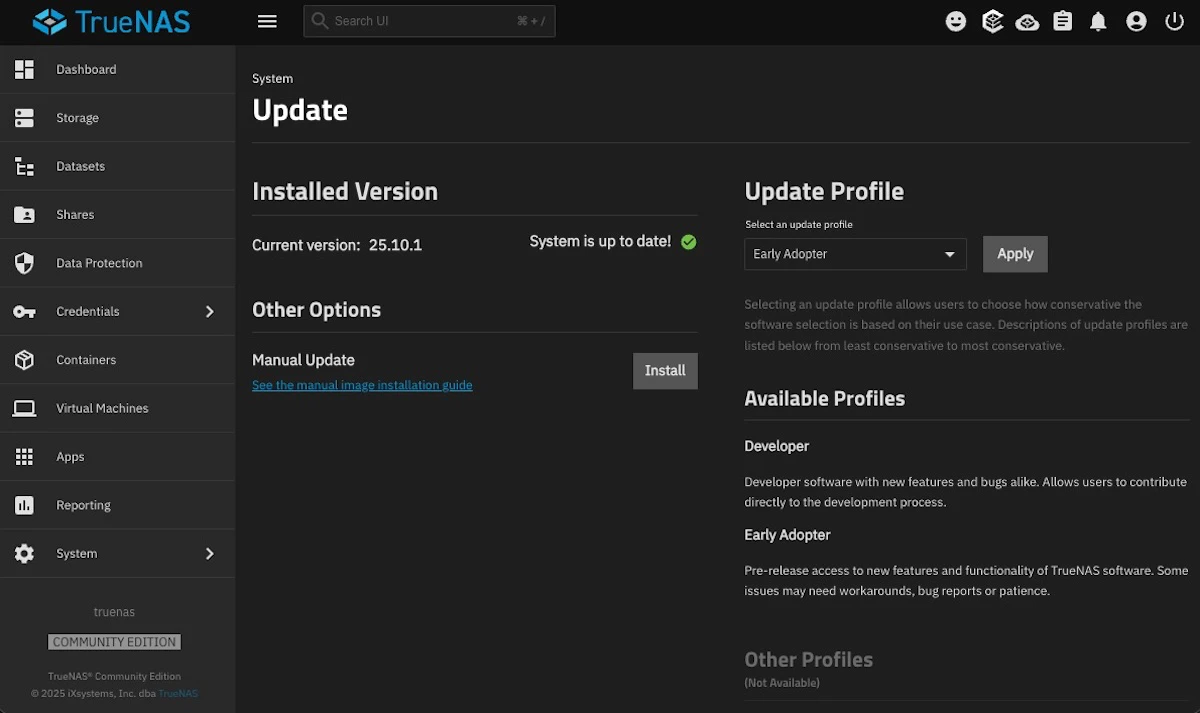Open Virtual Machines from the sidebar

pyautogui.click(x=102, y=408)
